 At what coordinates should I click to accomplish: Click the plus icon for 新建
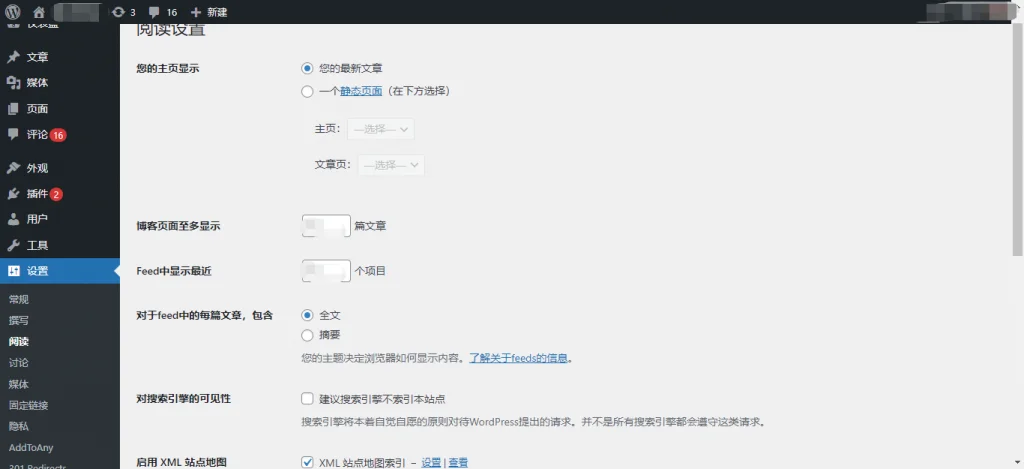196,12
